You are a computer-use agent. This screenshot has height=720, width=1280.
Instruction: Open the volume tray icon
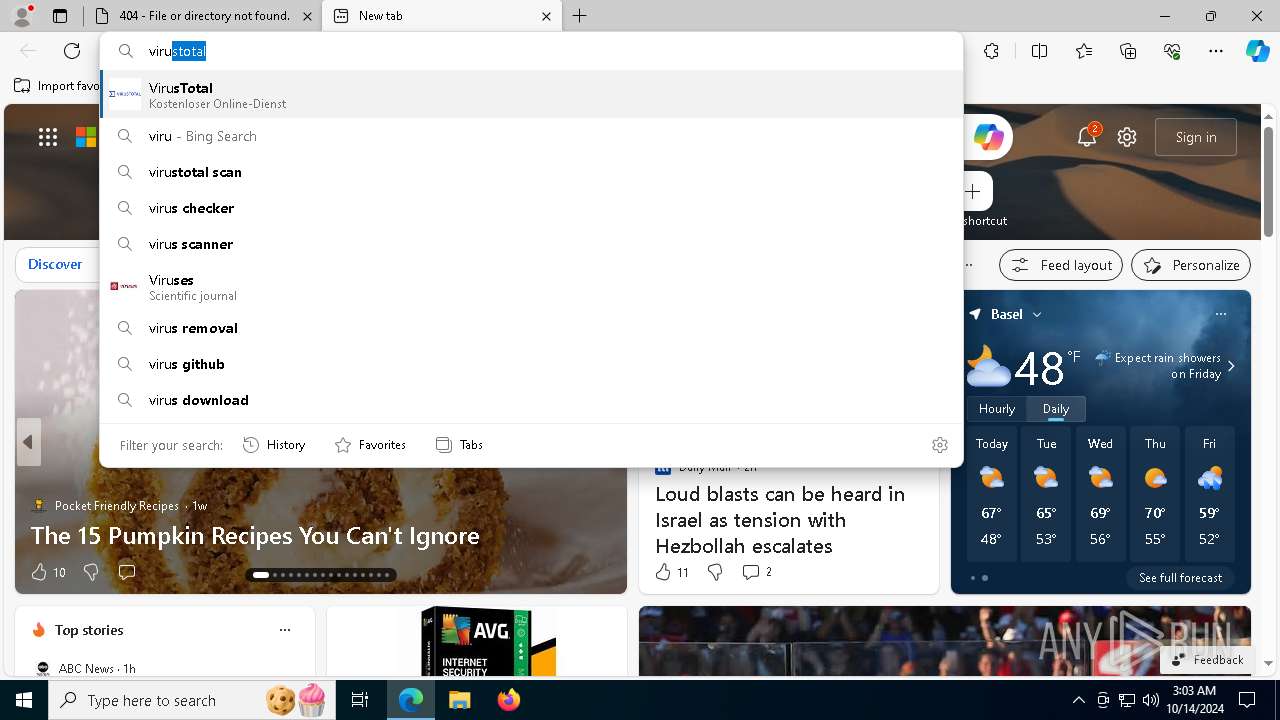[x=1151, y=700]
